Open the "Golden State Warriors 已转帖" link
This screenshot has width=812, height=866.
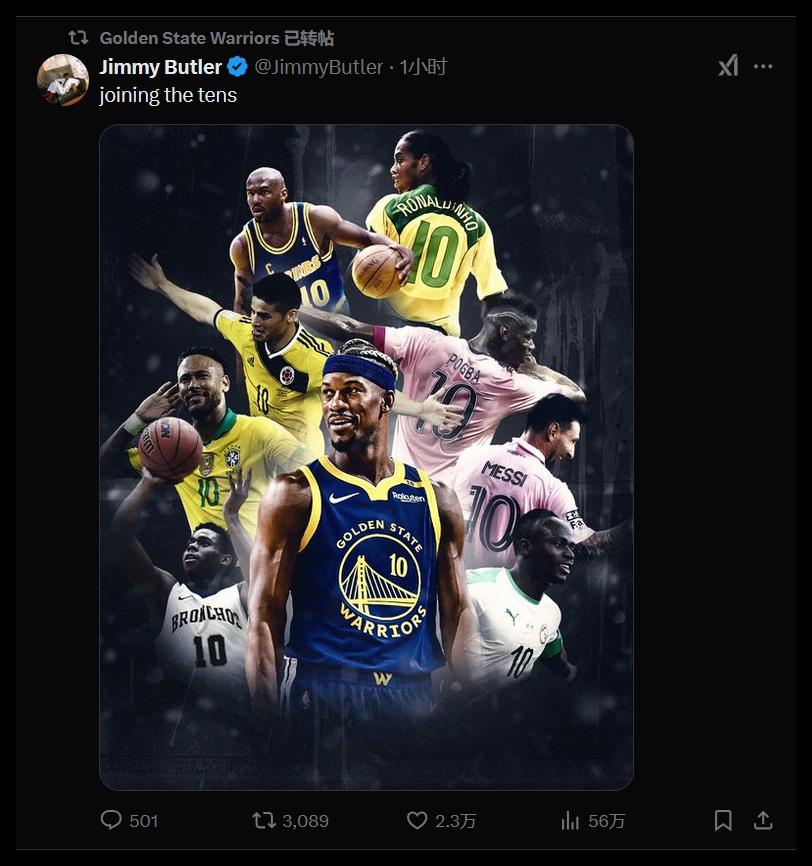[216, 38]
